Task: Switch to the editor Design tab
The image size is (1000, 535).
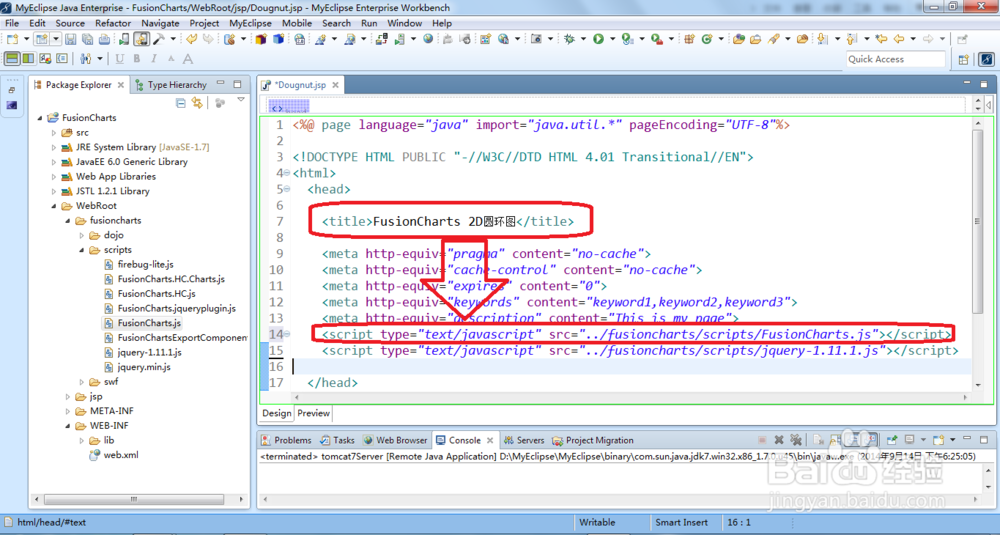Action: 276,413
